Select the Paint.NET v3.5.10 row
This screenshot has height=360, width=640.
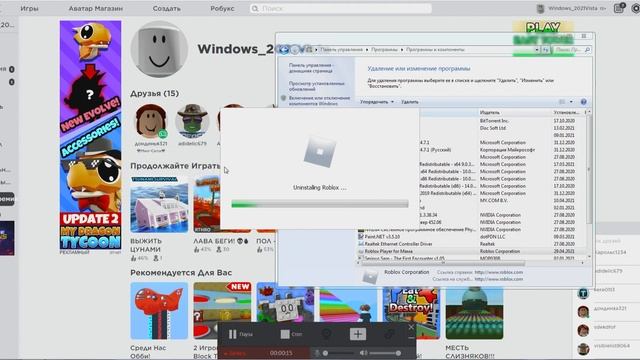pyautogui.click(x=473, y=236)
